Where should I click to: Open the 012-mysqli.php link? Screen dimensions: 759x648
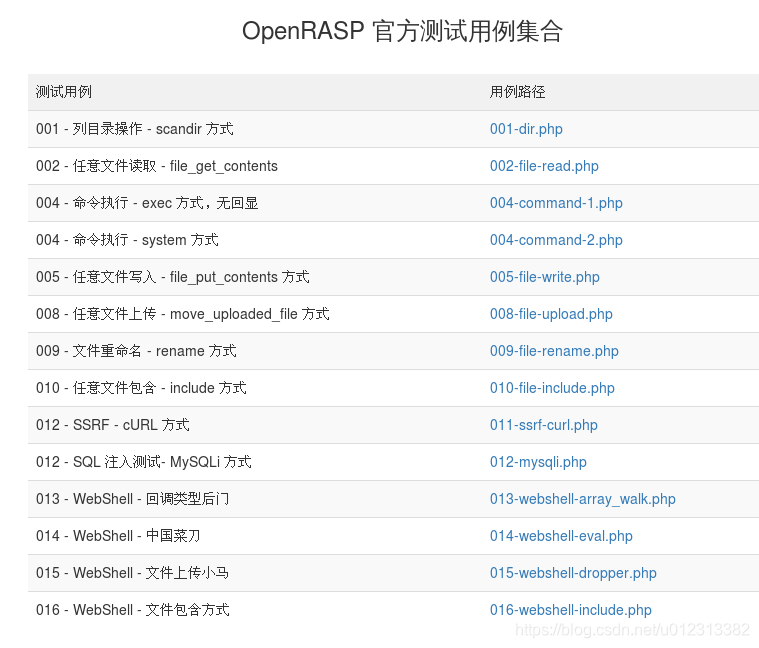[538, 462]
